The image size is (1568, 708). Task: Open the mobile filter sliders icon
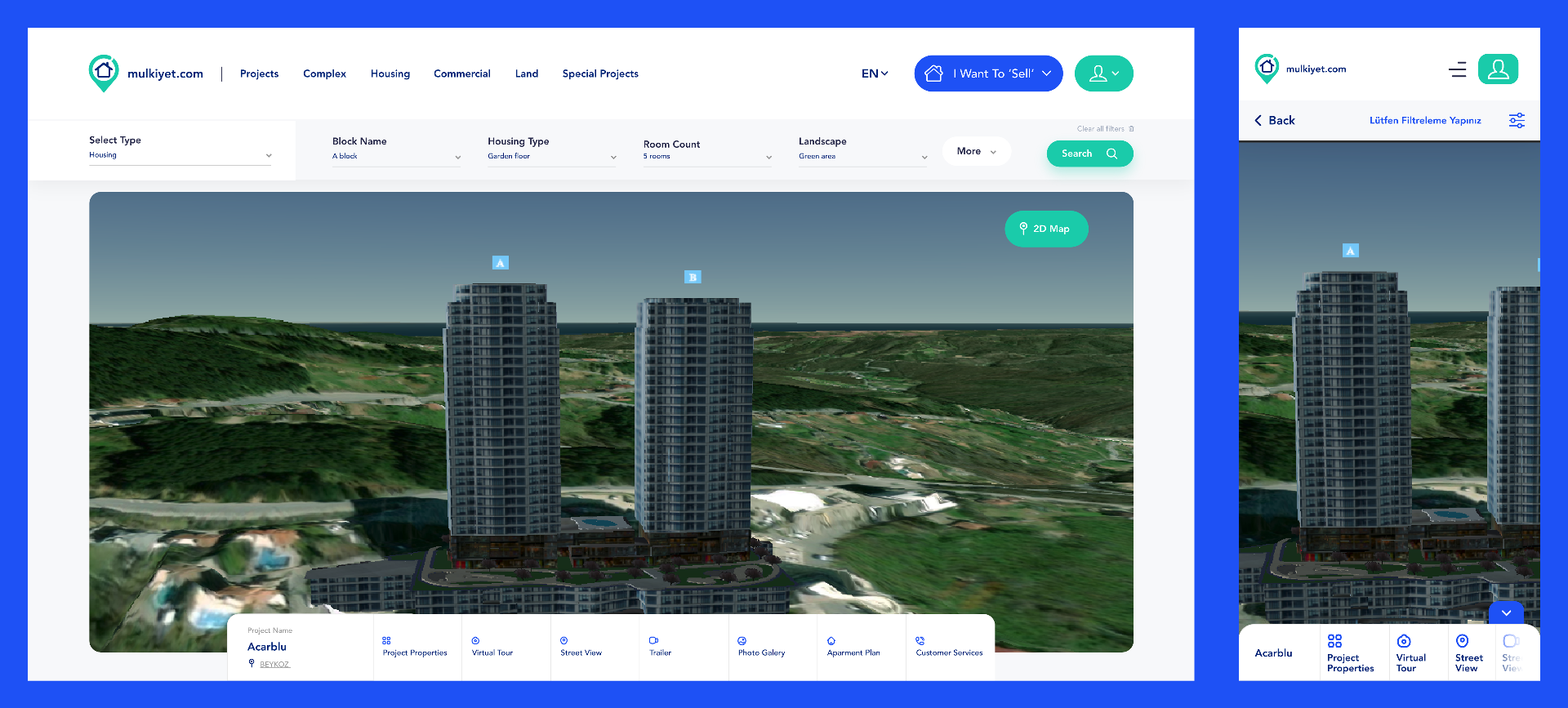(1517, 121)
